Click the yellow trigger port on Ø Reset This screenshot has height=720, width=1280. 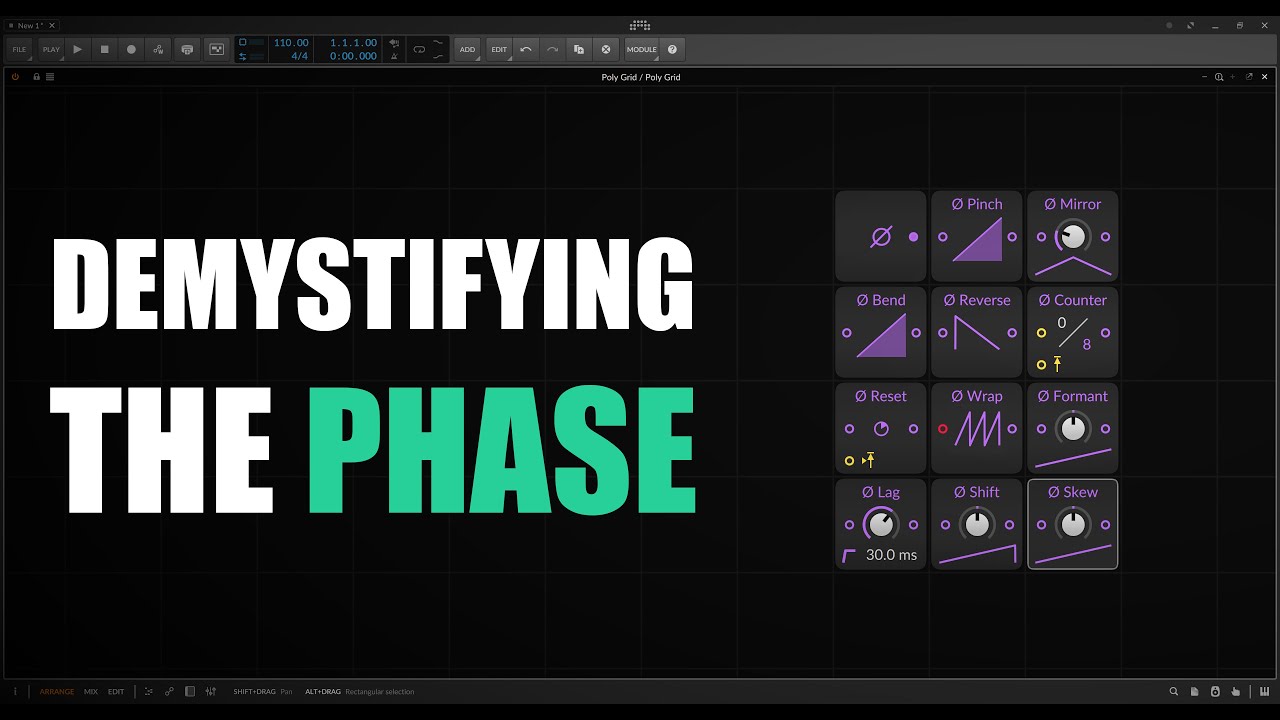point(849,461)
